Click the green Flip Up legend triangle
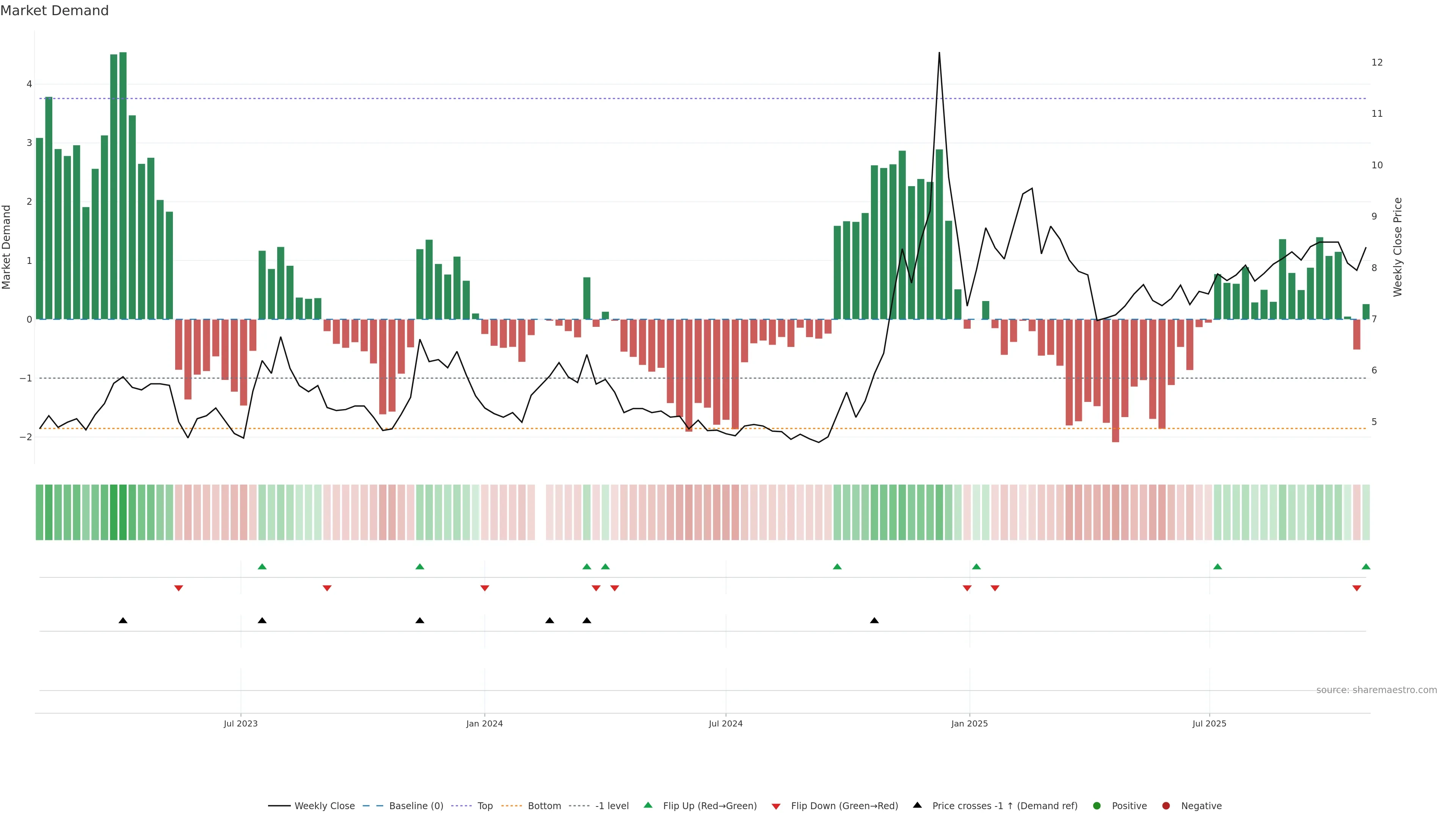The height and width of the screenshot is (819, 1456). click(648, 805)
